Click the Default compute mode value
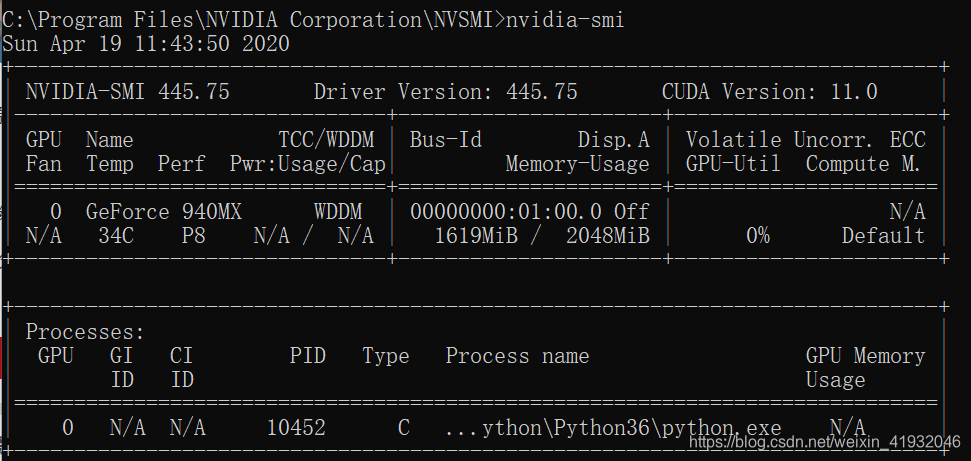The image size is (971, 461). tap(884, 236)
